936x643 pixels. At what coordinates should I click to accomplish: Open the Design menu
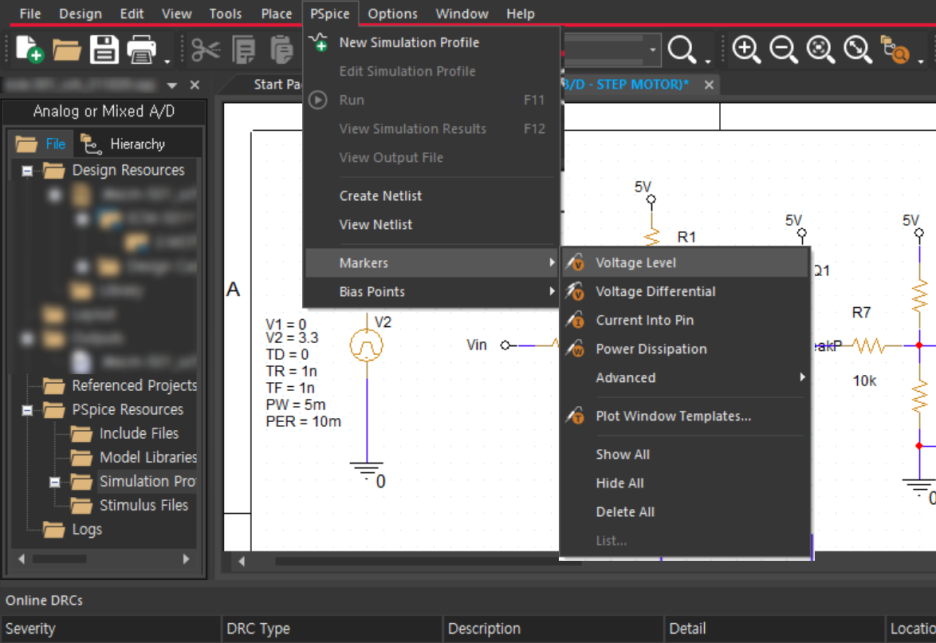pyautogui.click(x=80, y=14)
